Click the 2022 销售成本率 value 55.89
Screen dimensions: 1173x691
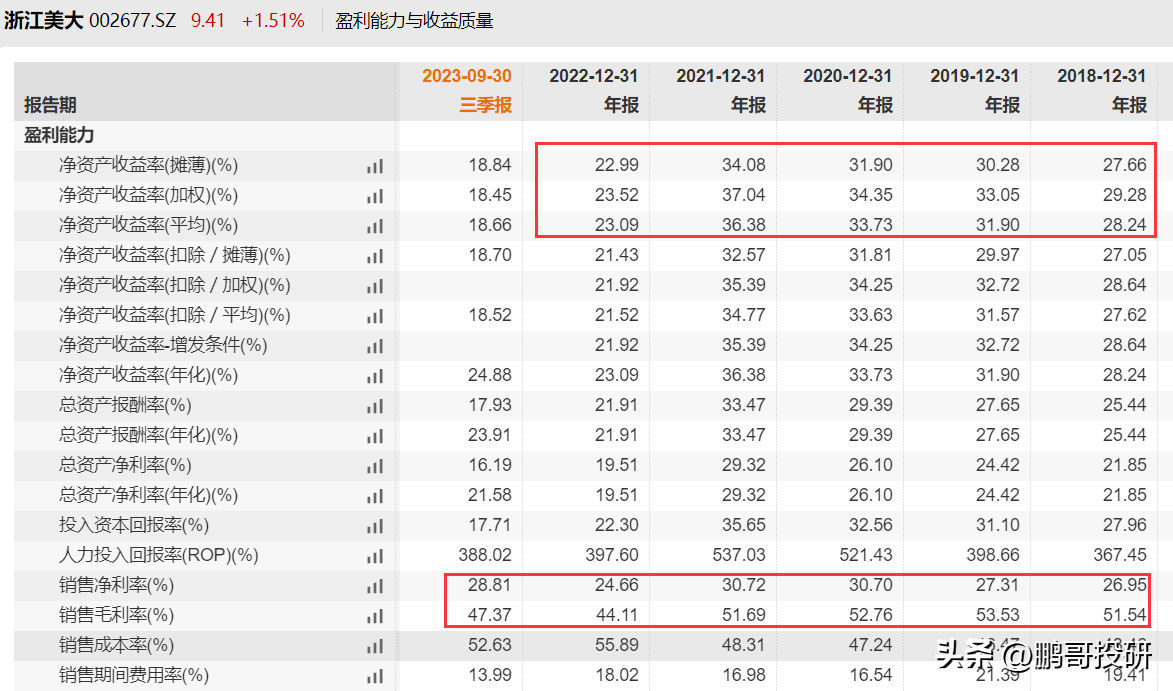click(x=616, y=645)
